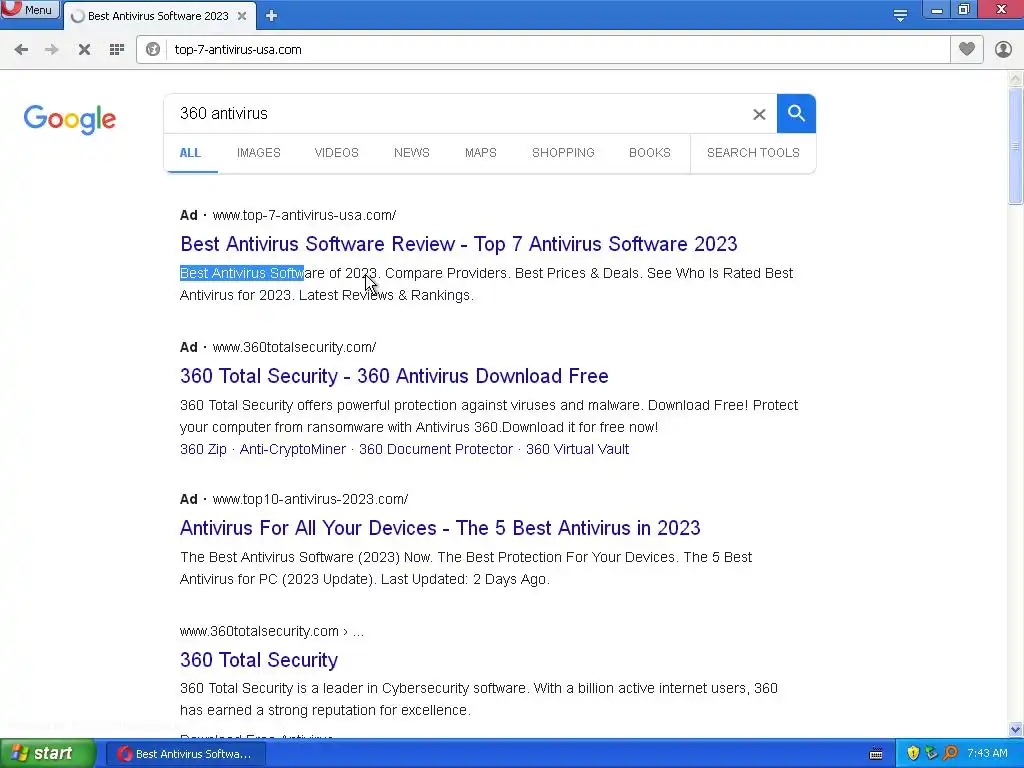Click the security shield tray icon
This screenshot has height=768, width=1024.
point(913,754)
